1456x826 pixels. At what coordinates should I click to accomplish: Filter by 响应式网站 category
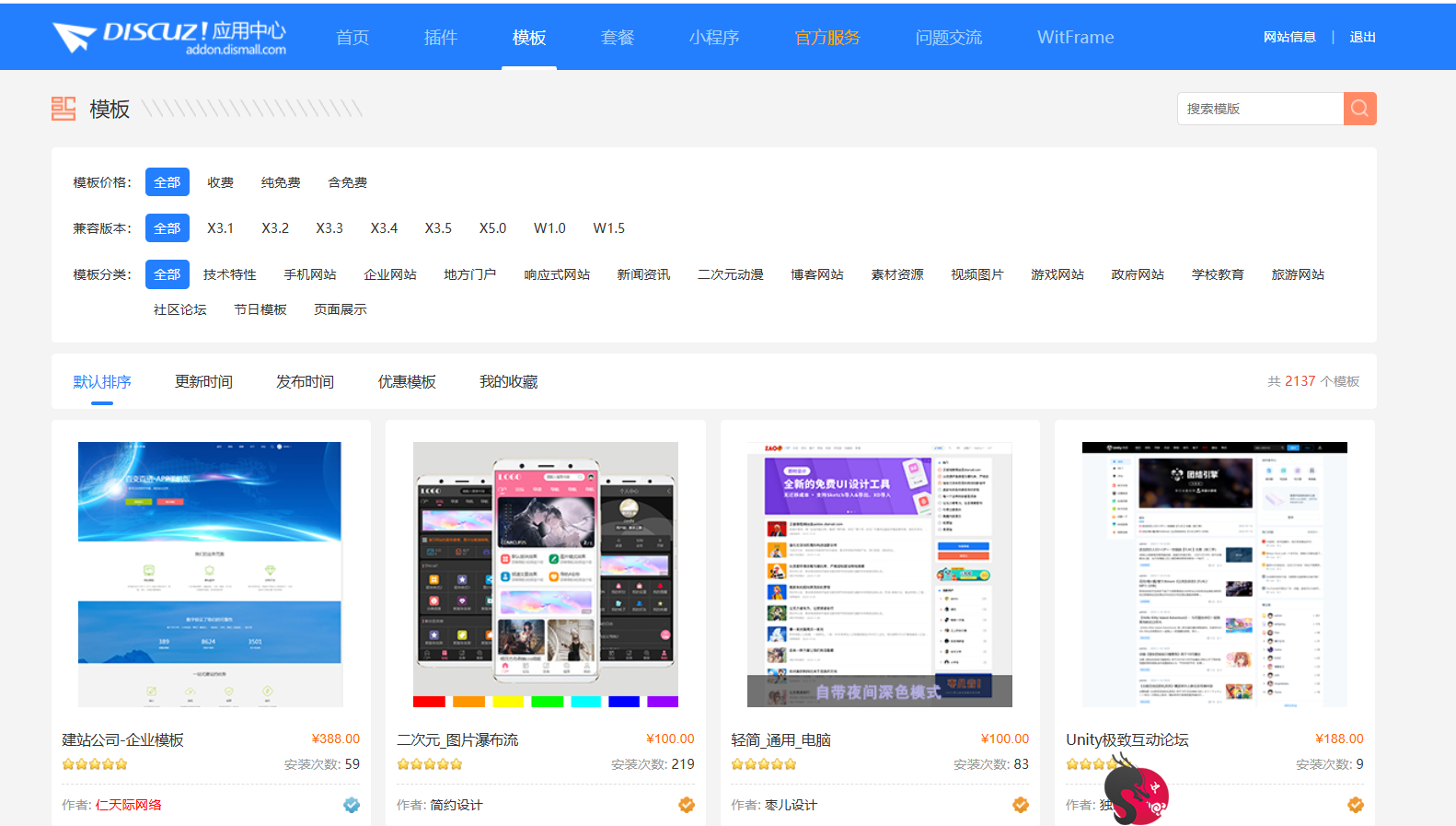[557, 274]
